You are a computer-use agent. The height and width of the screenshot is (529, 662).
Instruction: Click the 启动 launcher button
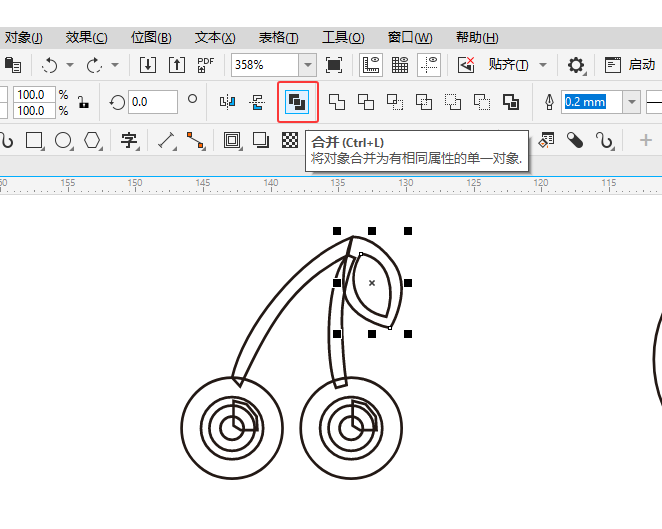(630, 65)
